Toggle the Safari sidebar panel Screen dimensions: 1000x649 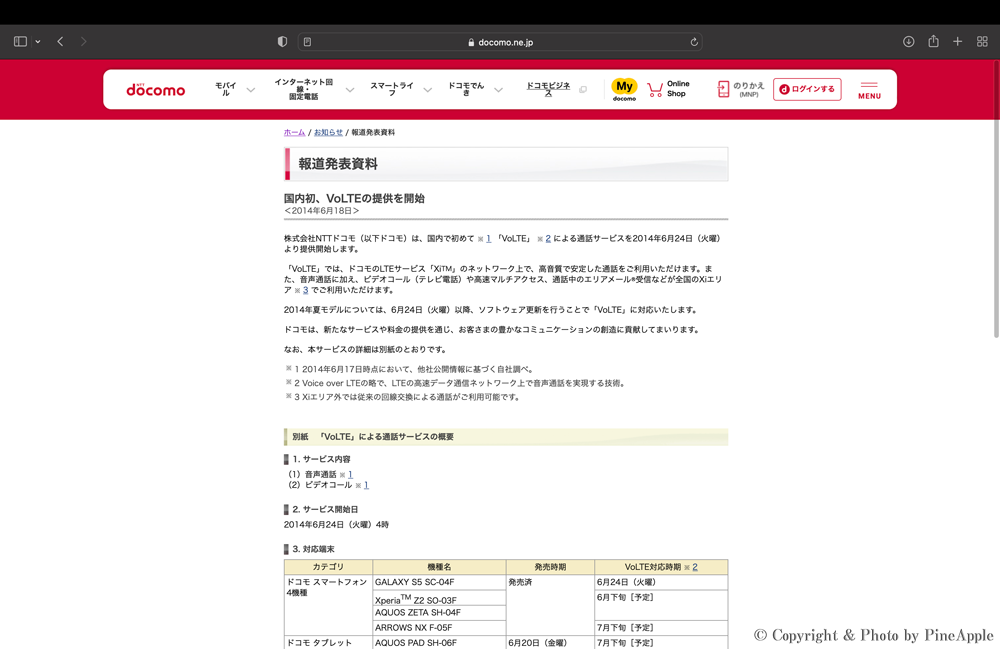[x=20, y=42]
